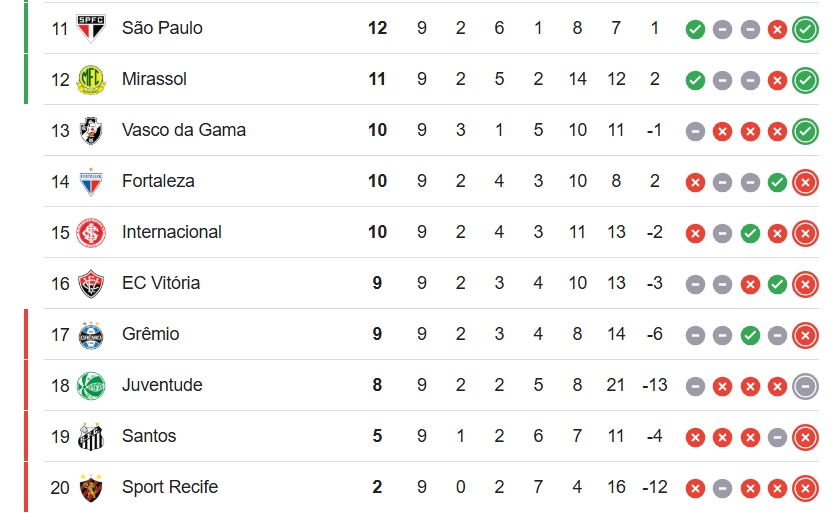The height and width of the screenshot is (521, 840).
Task: Click the Internacional club crest
Action: click(91, 232)
